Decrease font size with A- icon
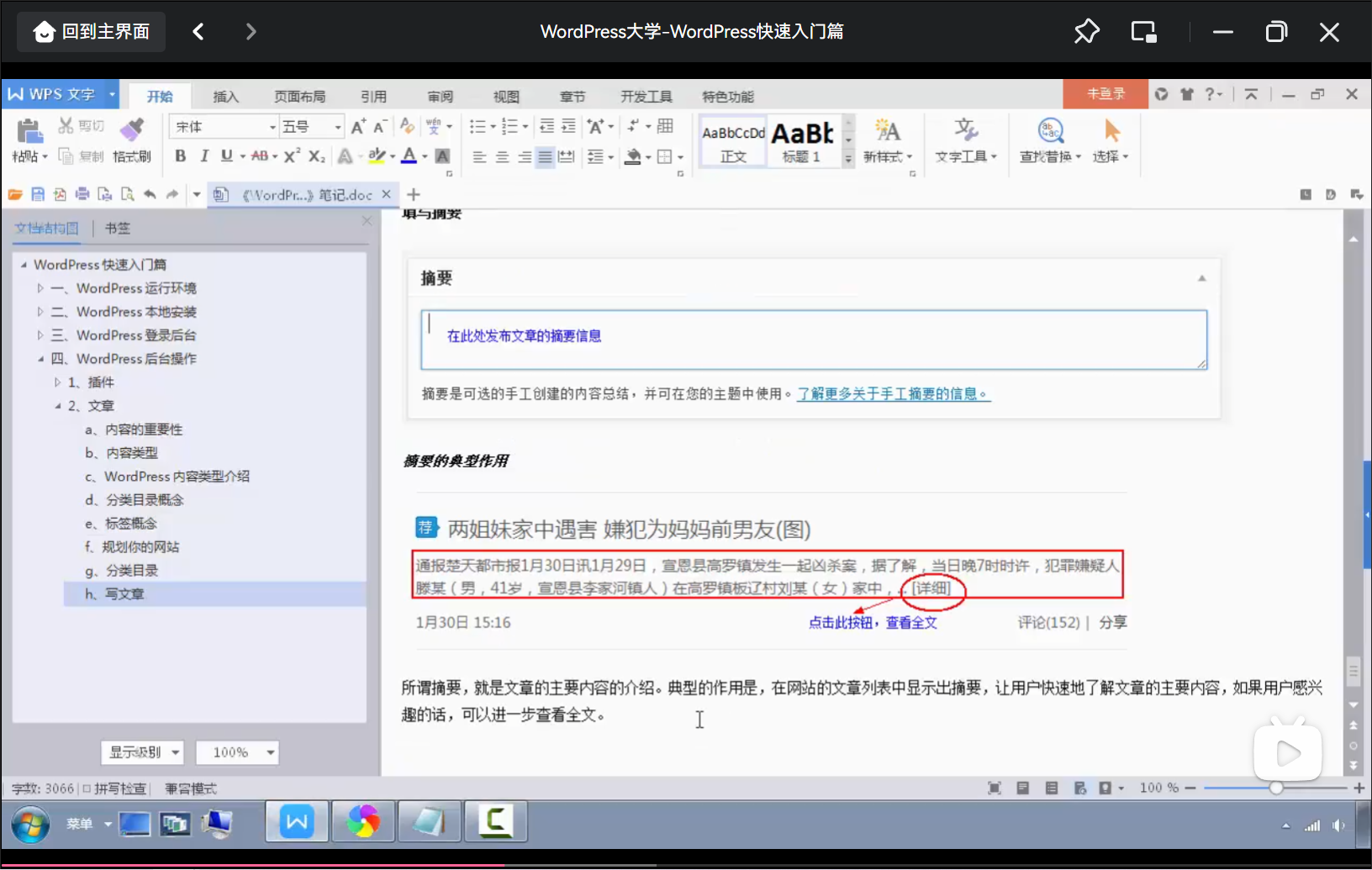The width and height of the screenshot is (1372, 870). tap(380, 127)
